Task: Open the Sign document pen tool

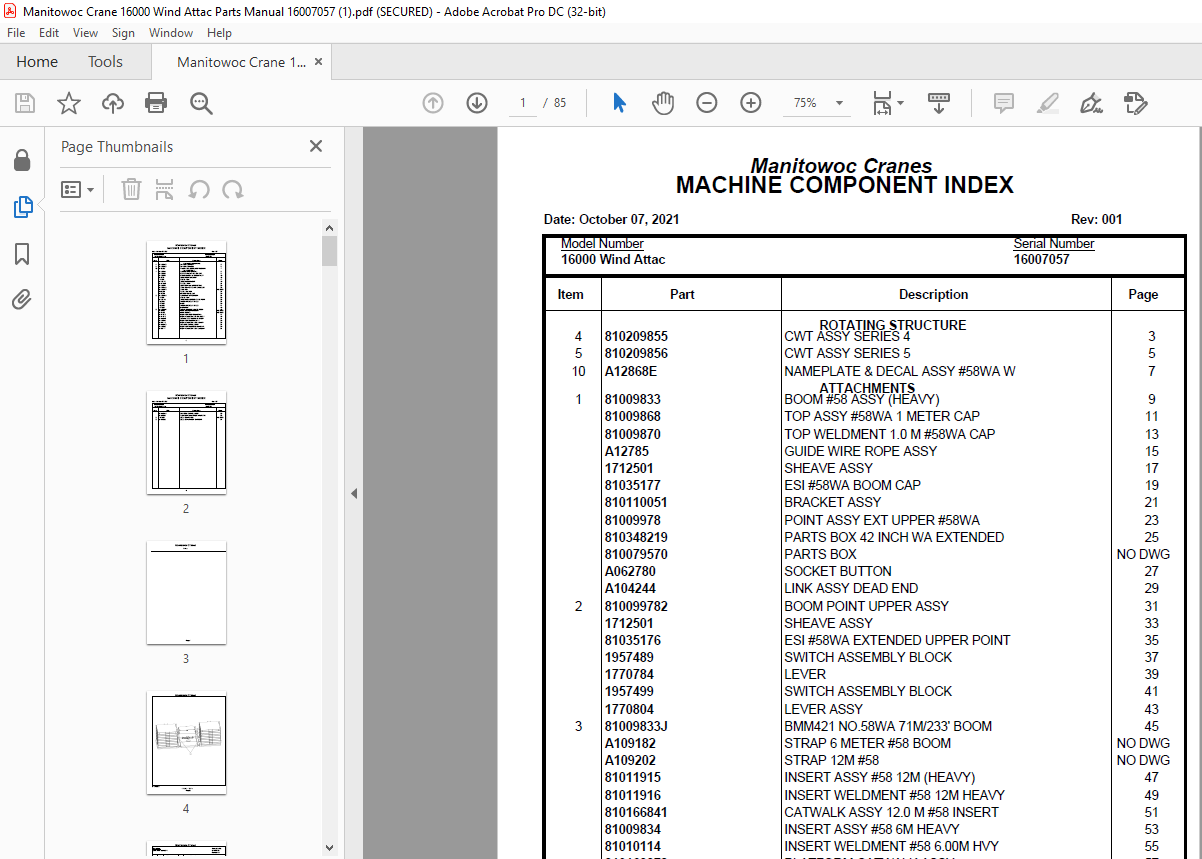Action: tap(1091, 103)
